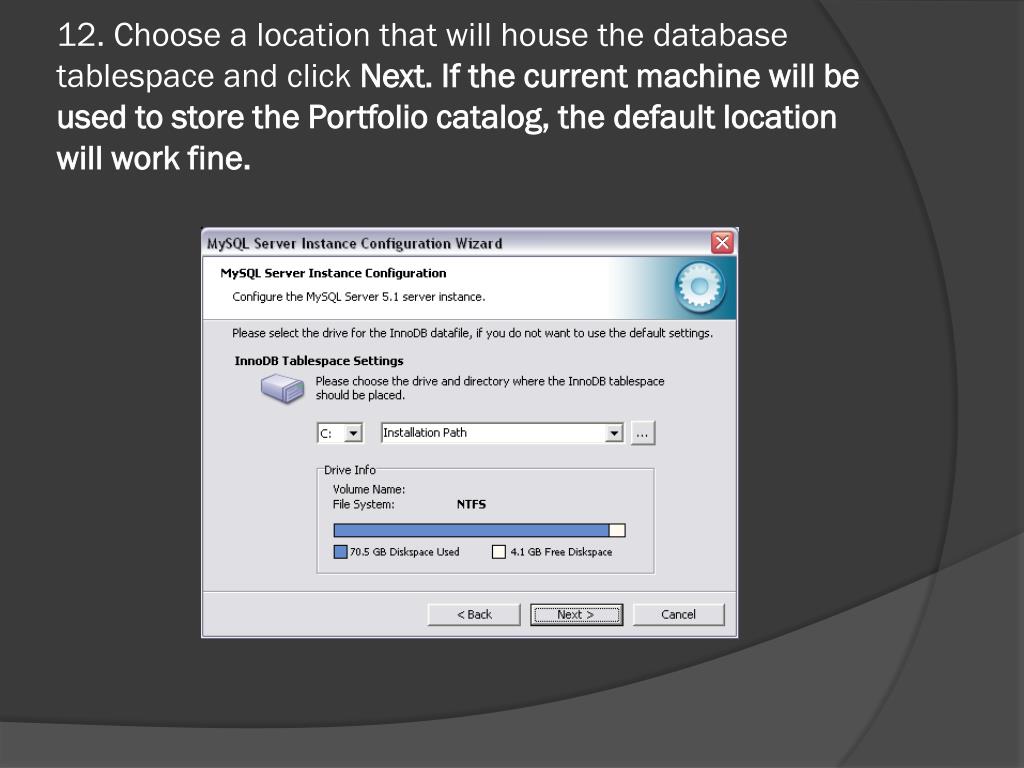Viewport: 1024px width, 768px height.
Task: Click 'Configure the MySQL Server 5.1 server instance.' text
Action: click(x=359, y=296)
